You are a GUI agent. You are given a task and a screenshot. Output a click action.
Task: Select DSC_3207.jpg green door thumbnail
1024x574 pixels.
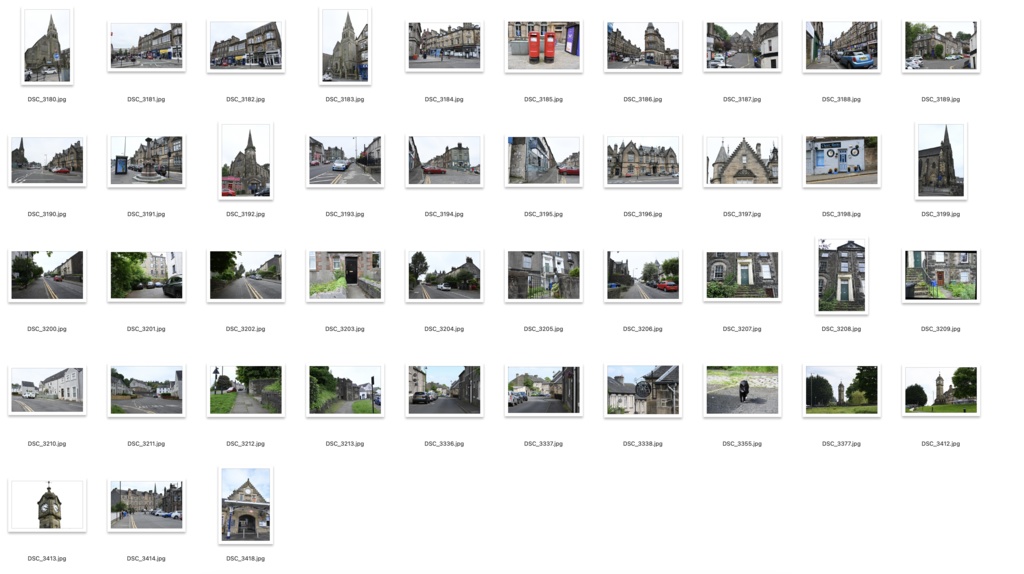[742, 276]
